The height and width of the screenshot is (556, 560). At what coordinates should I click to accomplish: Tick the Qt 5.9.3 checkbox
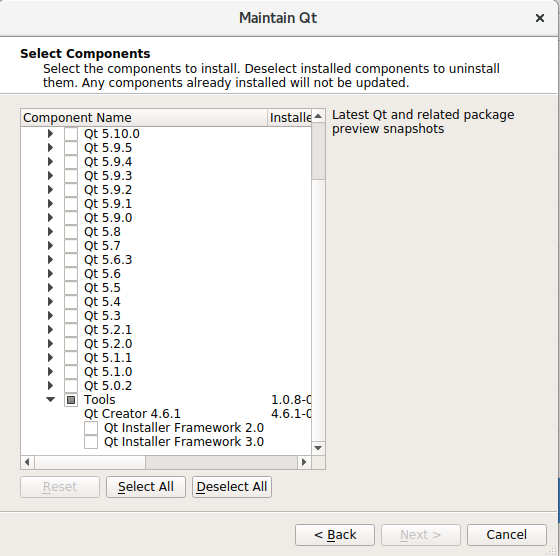[x=71, y=176]
